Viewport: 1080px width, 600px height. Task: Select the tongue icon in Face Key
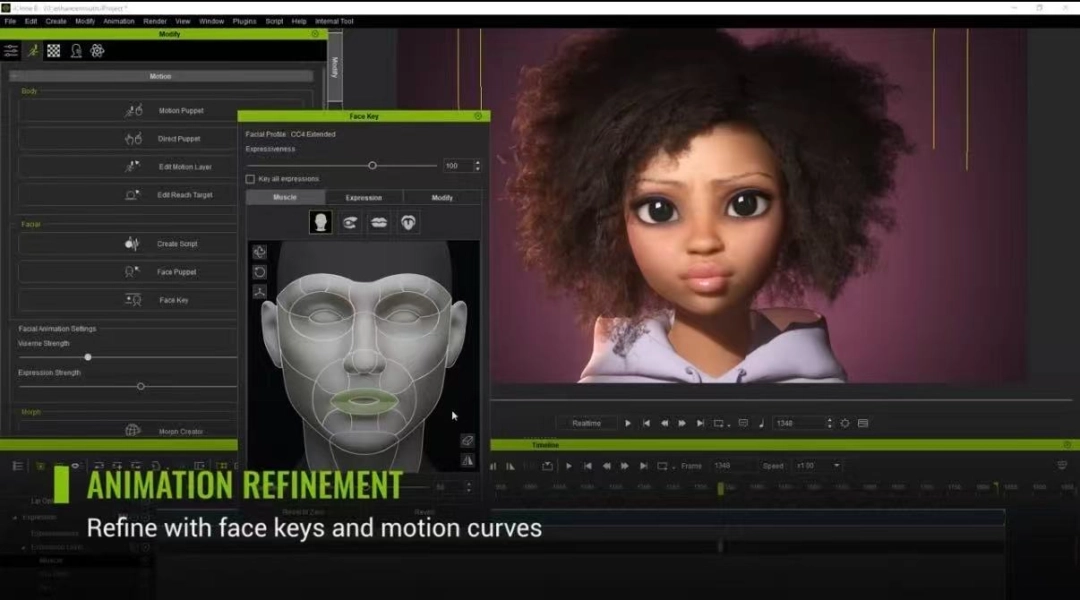point(409,222)
